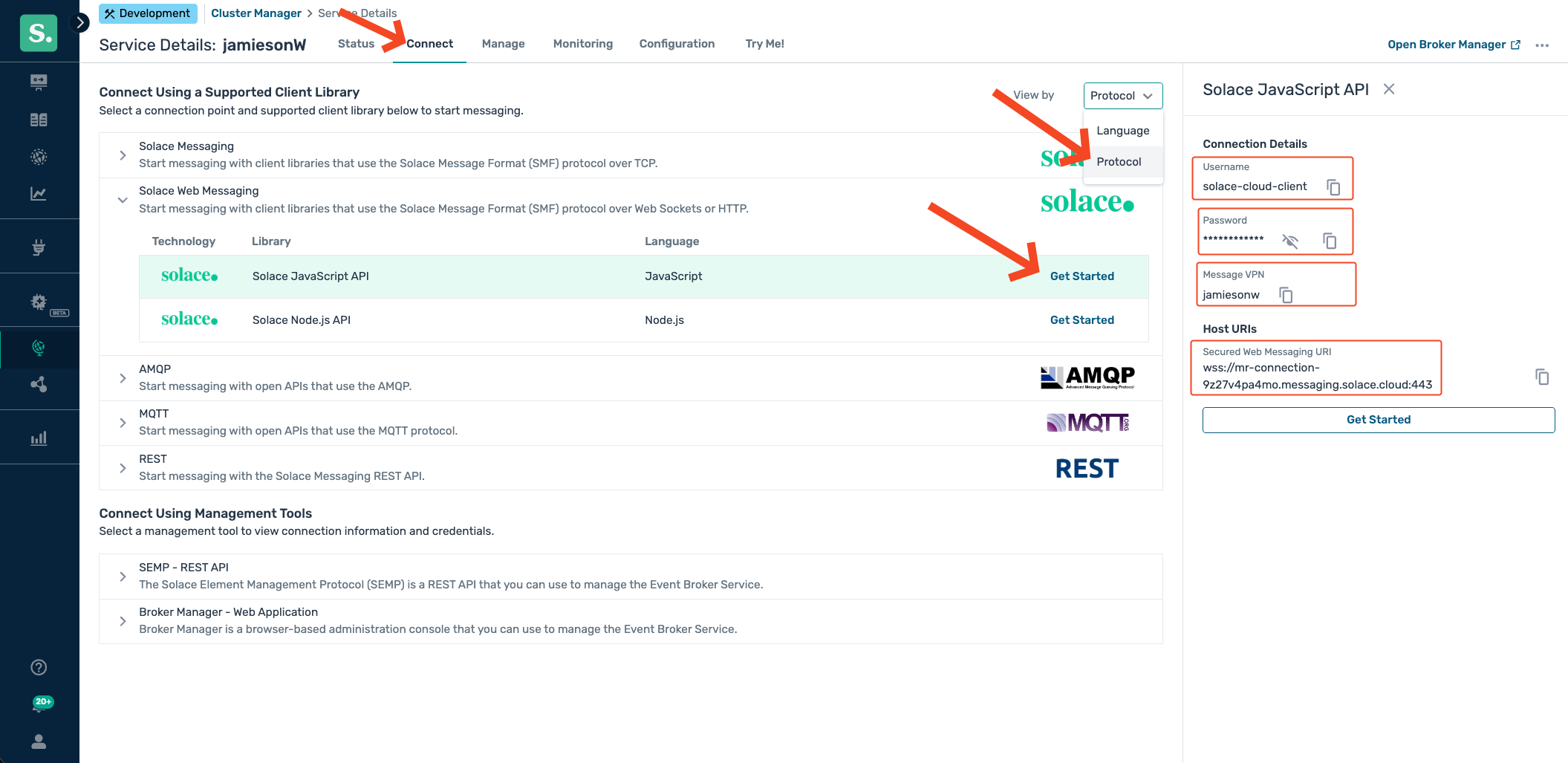The width and height of the screenshot is (1568, 763).
Task: Copy the username solace-cloud-client
Action: [x=1333, y=187]
